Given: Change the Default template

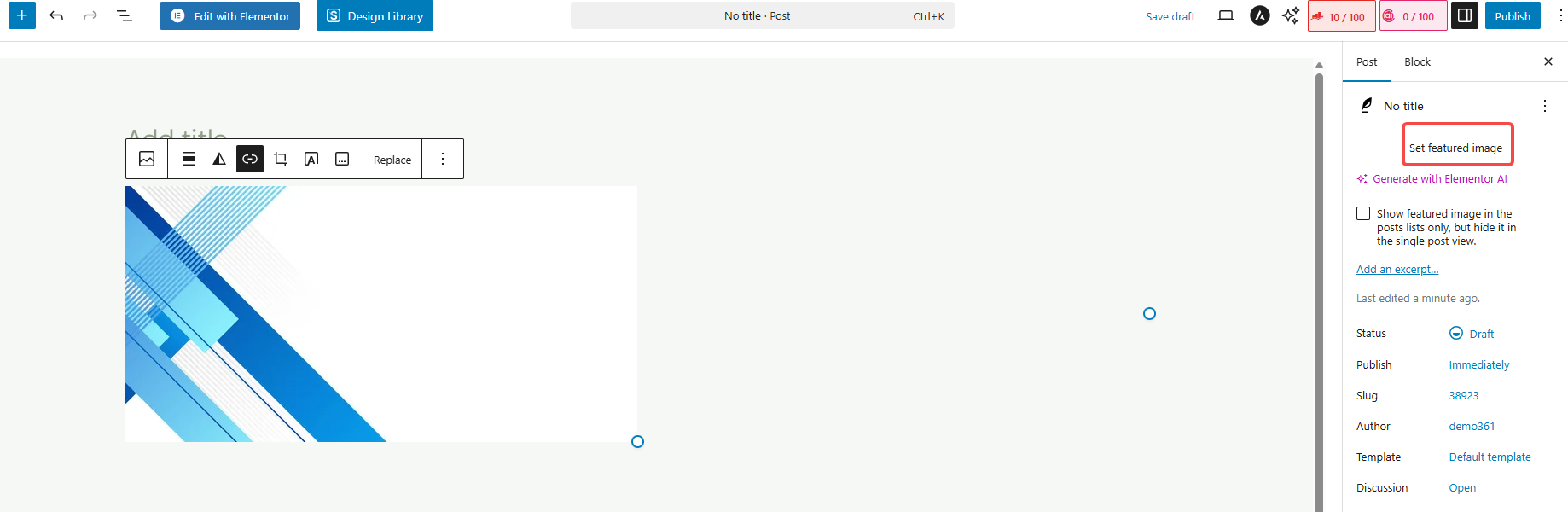Looking at the screenshot, I should pos(1490,457).
